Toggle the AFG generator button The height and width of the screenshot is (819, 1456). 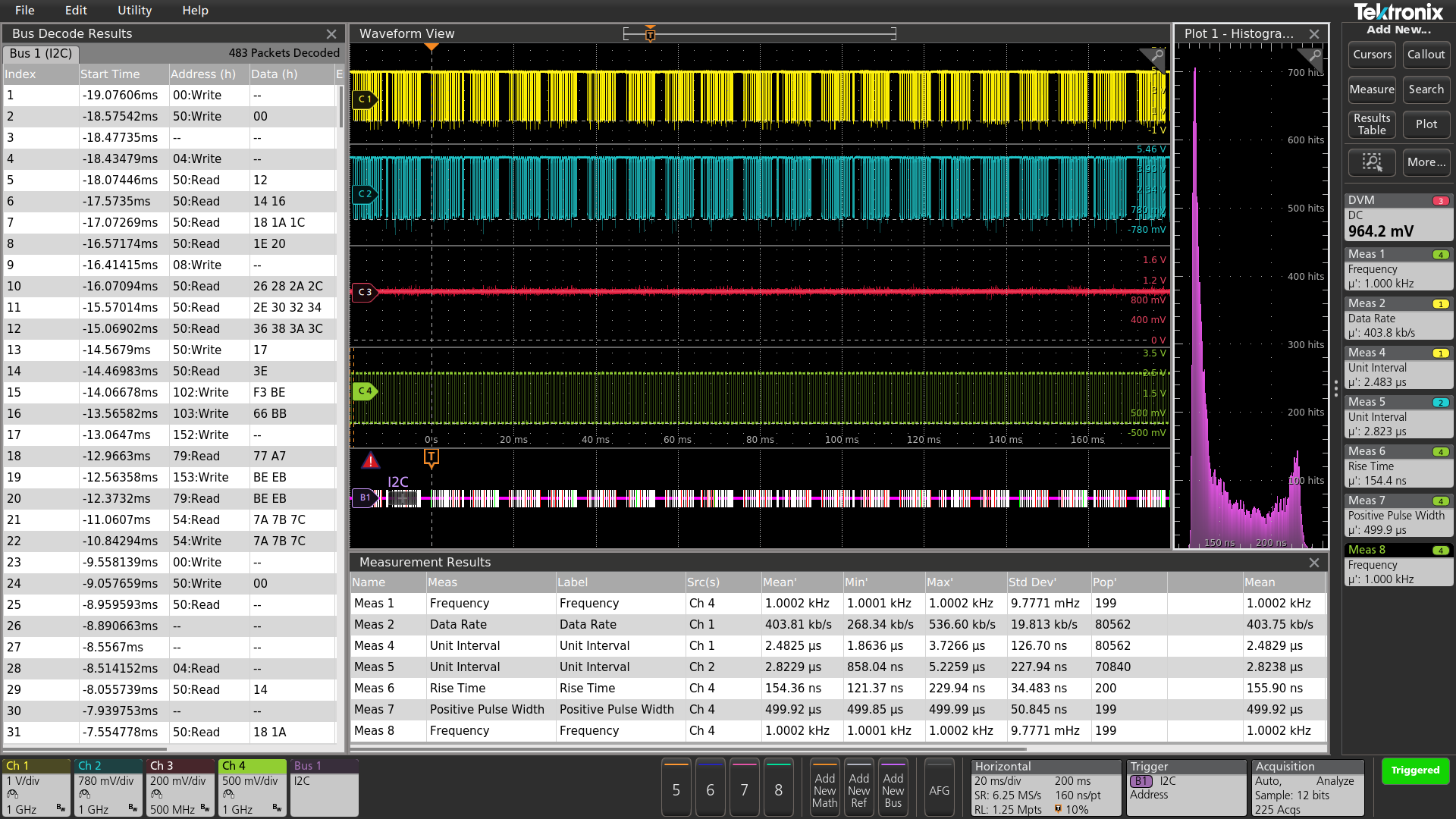939,790
